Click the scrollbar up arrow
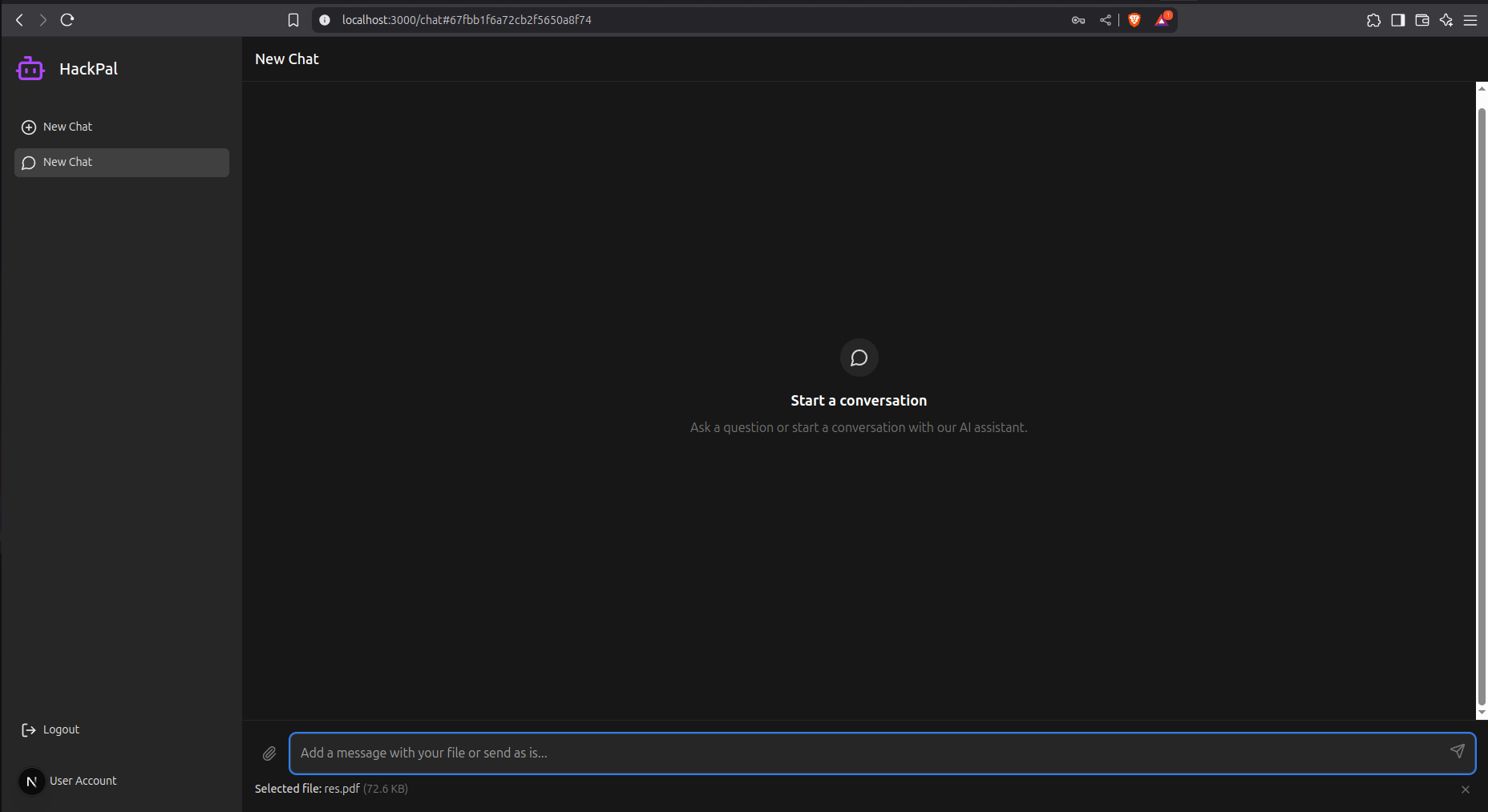1488x812 pixels. (1482, 87)
